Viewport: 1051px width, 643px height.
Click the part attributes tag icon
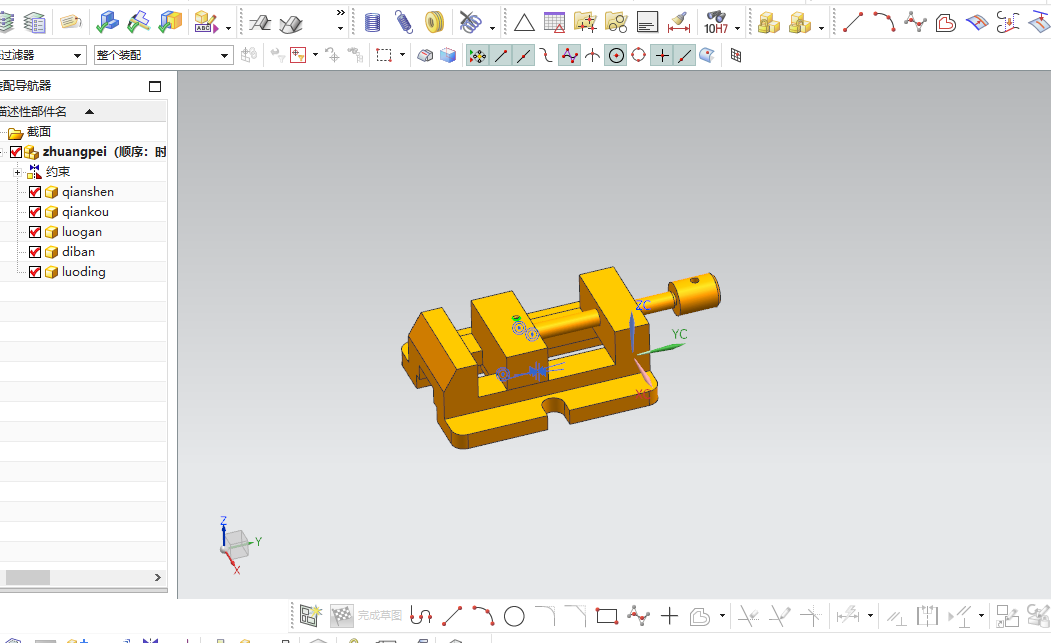(70, 22)
